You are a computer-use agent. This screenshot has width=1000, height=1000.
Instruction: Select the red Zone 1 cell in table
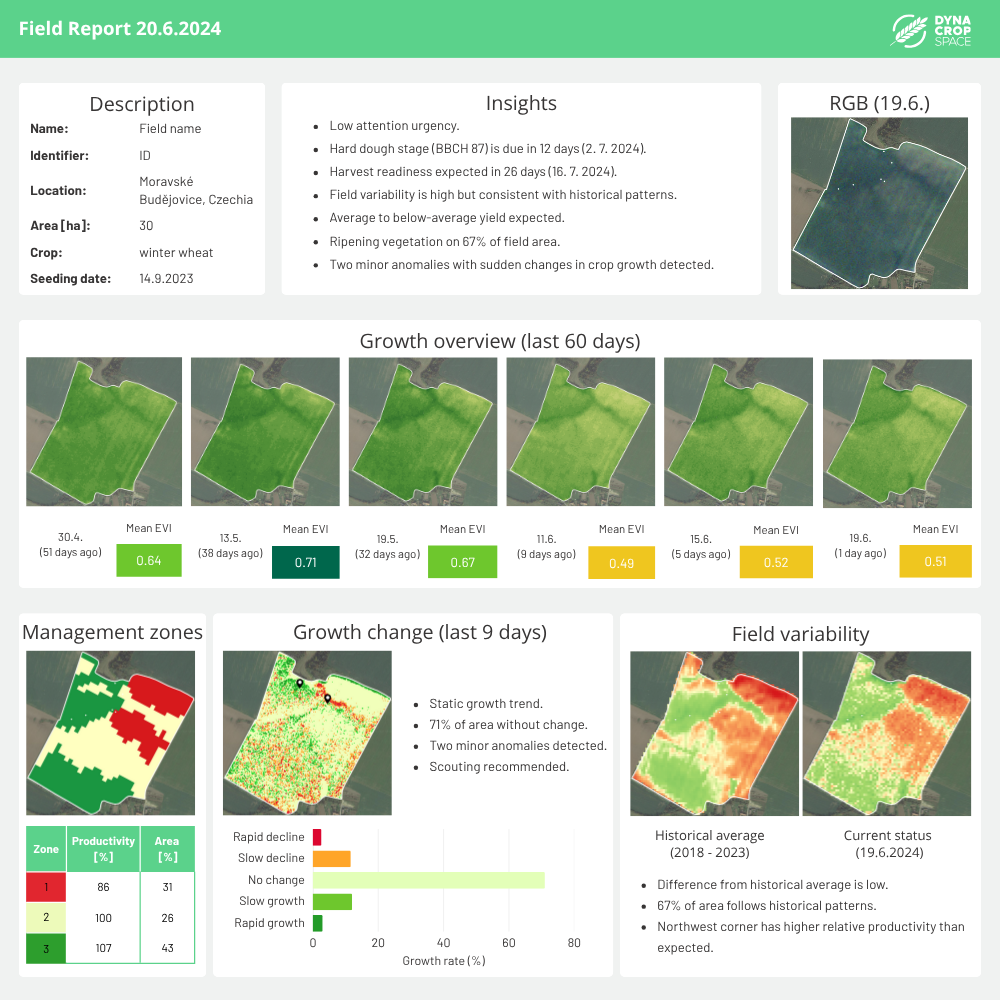coord(46,887)
